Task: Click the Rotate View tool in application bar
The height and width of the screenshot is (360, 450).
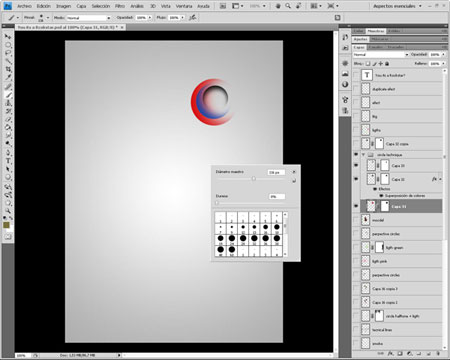Action: coord(299,6)
